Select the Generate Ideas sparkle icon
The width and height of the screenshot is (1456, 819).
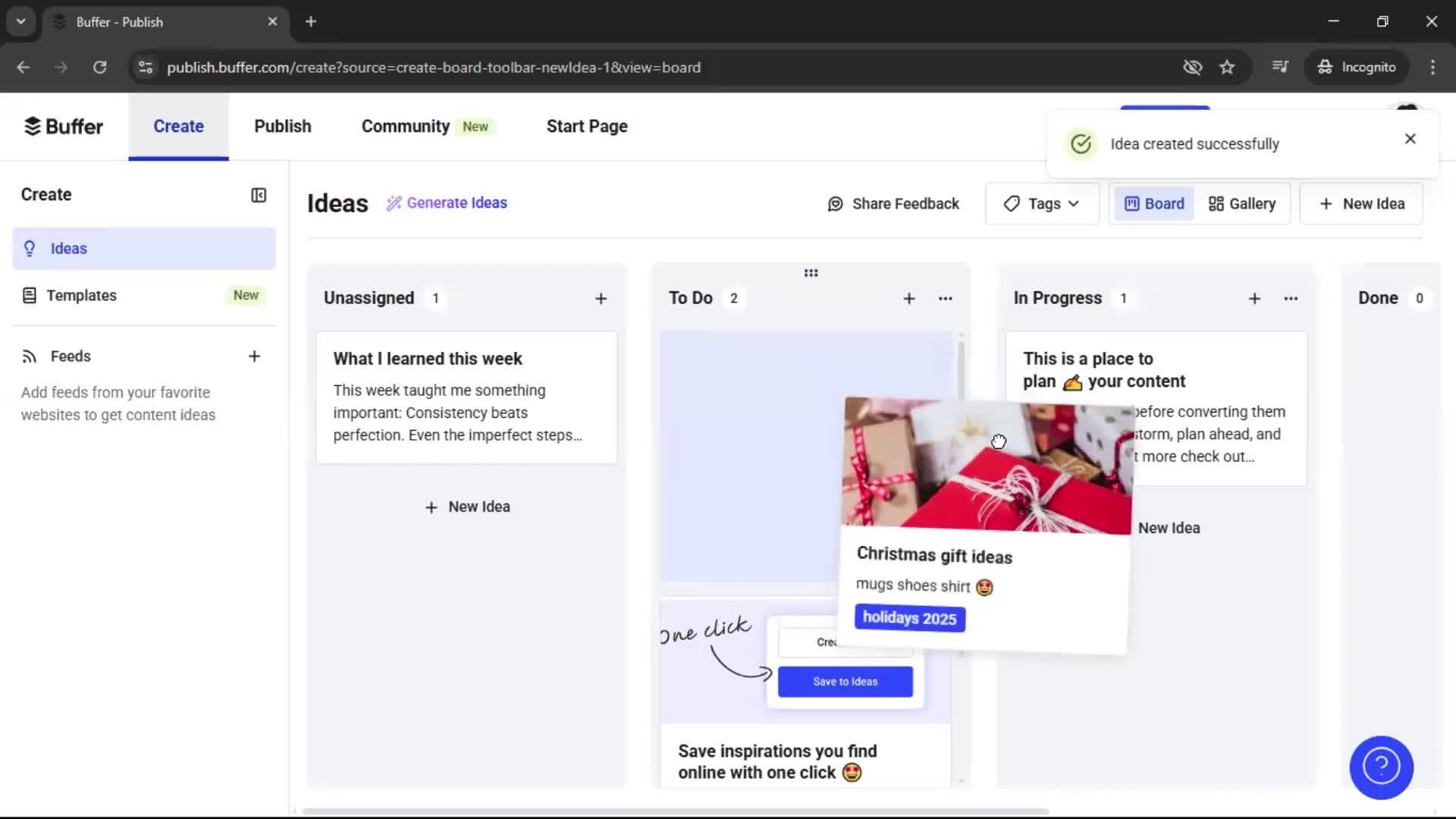394,202
